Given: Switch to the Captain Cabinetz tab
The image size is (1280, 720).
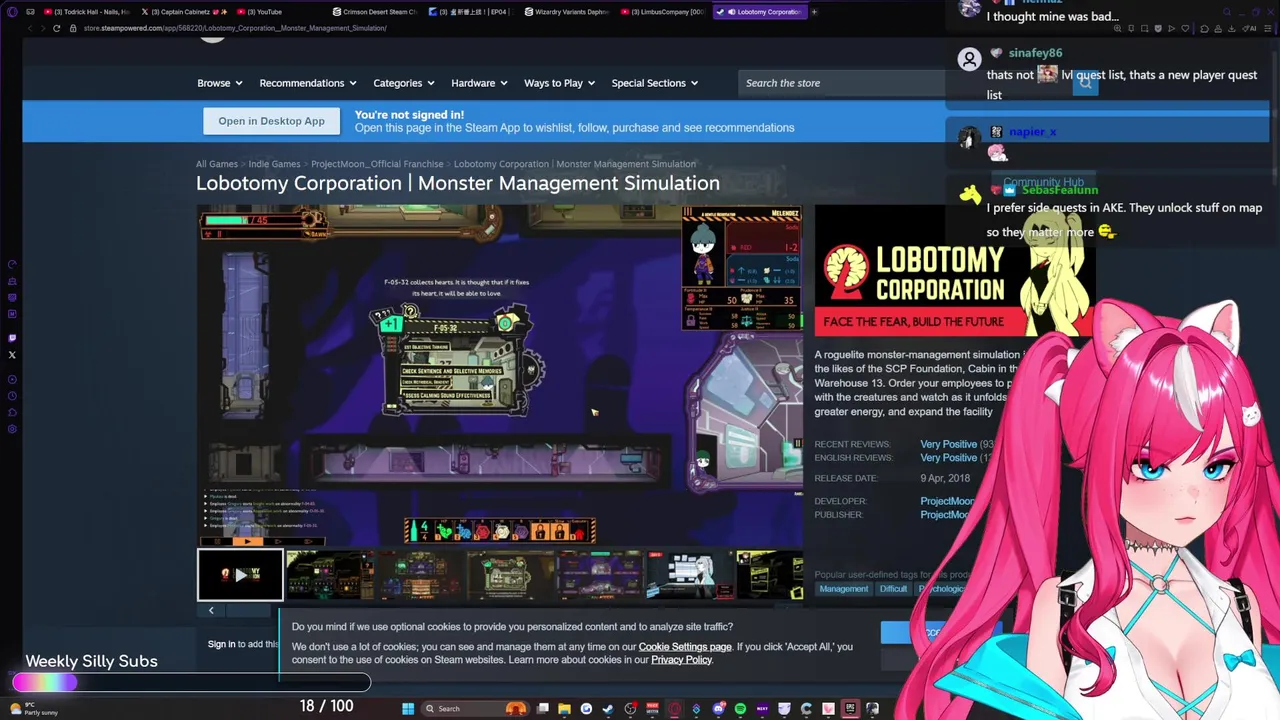Looking at the screenshot, I should 184,12.
